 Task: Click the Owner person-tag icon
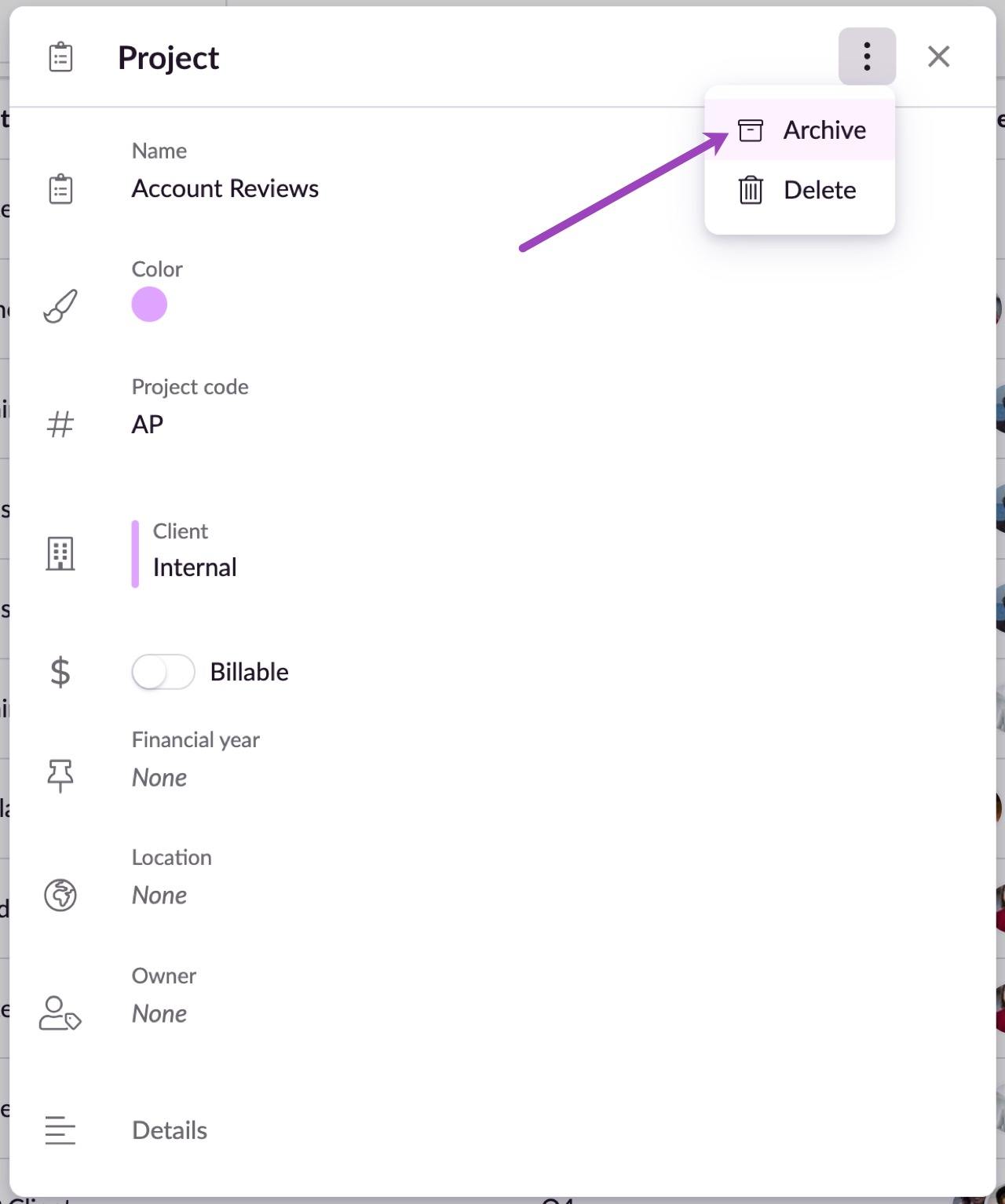(x=60, y=1013)
